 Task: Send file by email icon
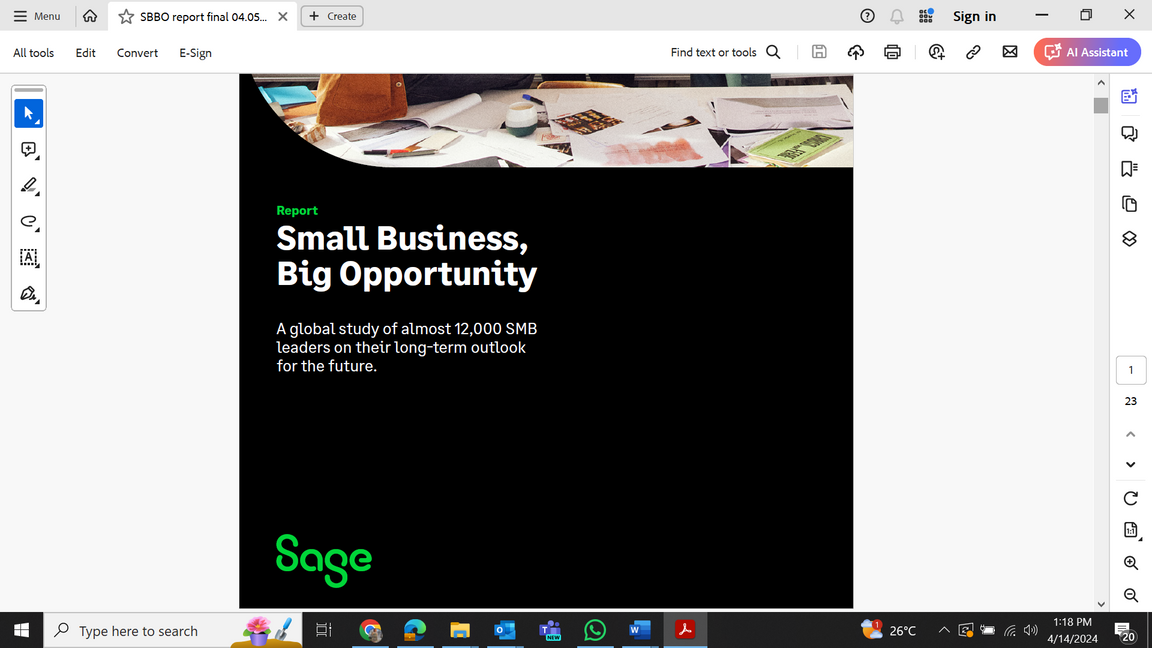point(1009,52)
